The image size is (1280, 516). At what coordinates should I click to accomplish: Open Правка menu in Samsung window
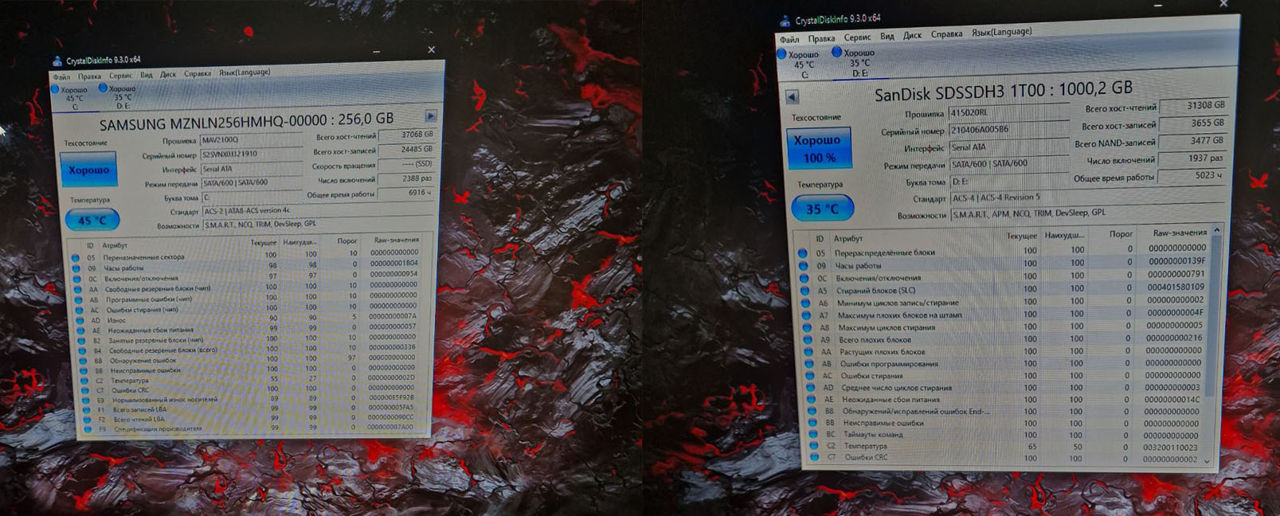pyautogui.click(x=89, y=75)
